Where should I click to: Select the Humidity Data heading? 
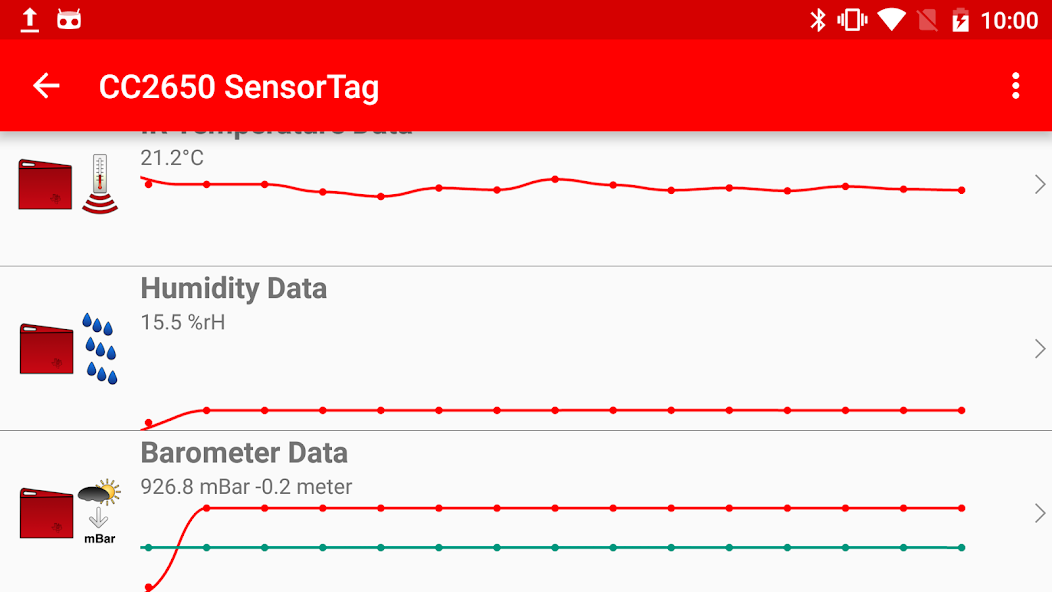point(234,289)
